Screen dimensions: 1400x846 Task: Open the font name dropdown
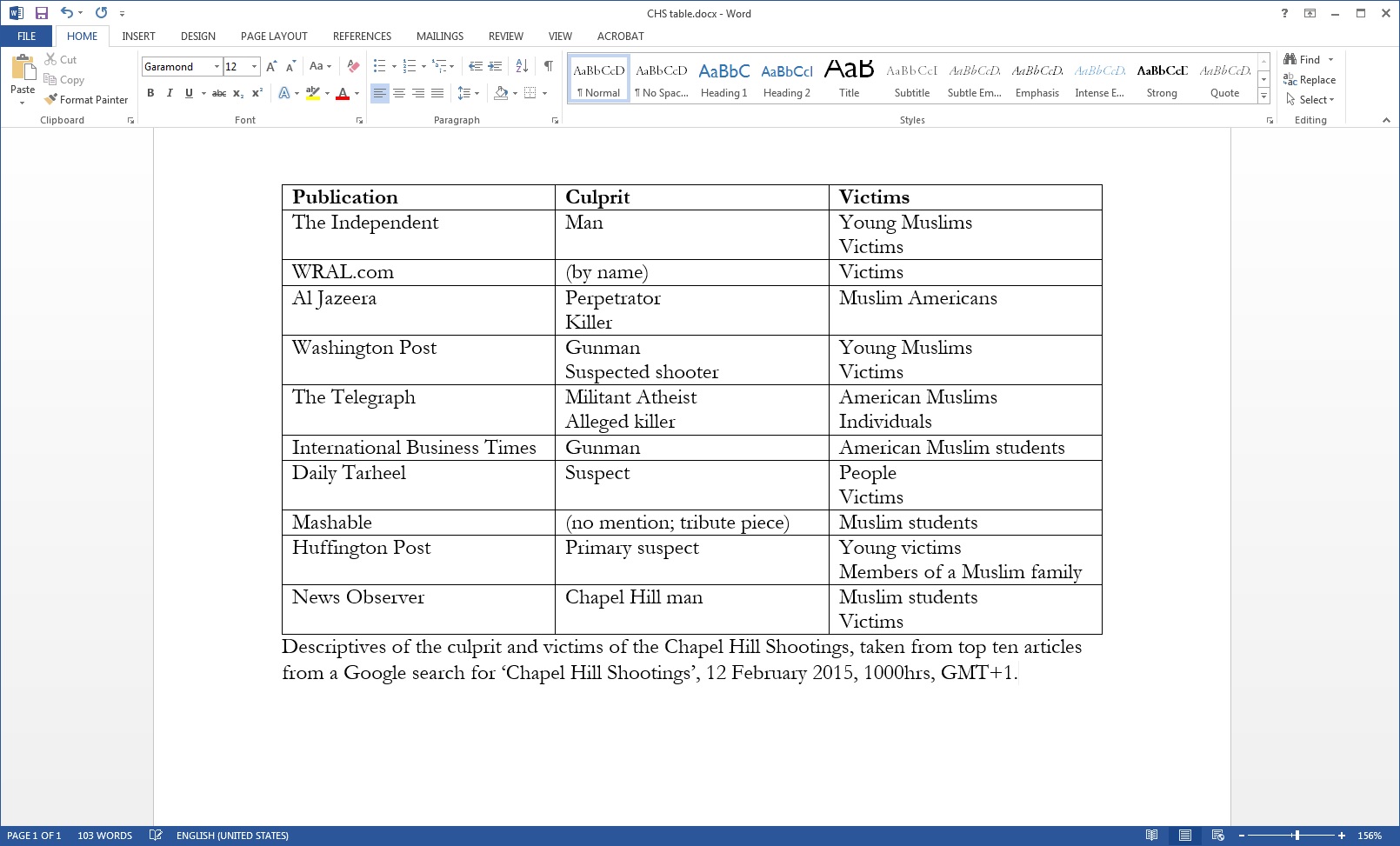point(217,67)
